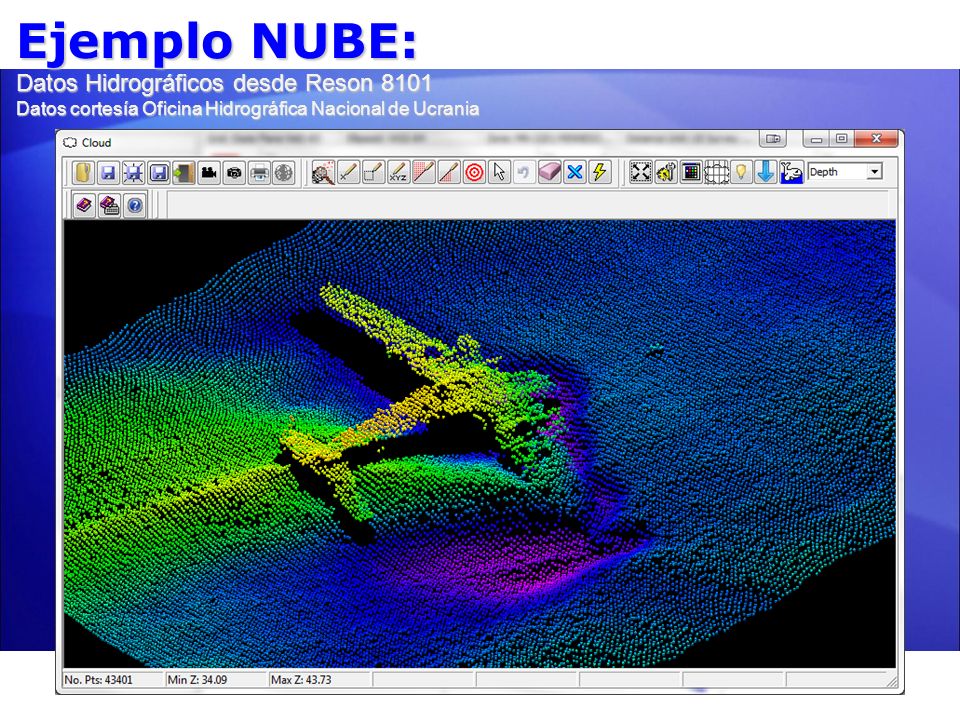Toggle the light bulb lighting icon
This screenshot has height=720, width=960.
tap(741, 173)
